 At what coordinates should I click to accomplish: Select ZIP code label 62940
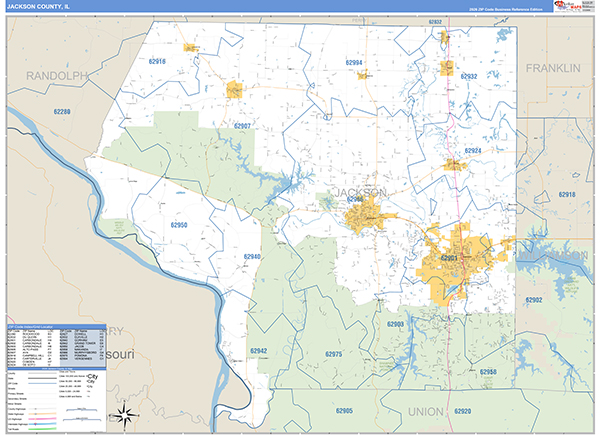pyautogui.click(x=252, y=257)
